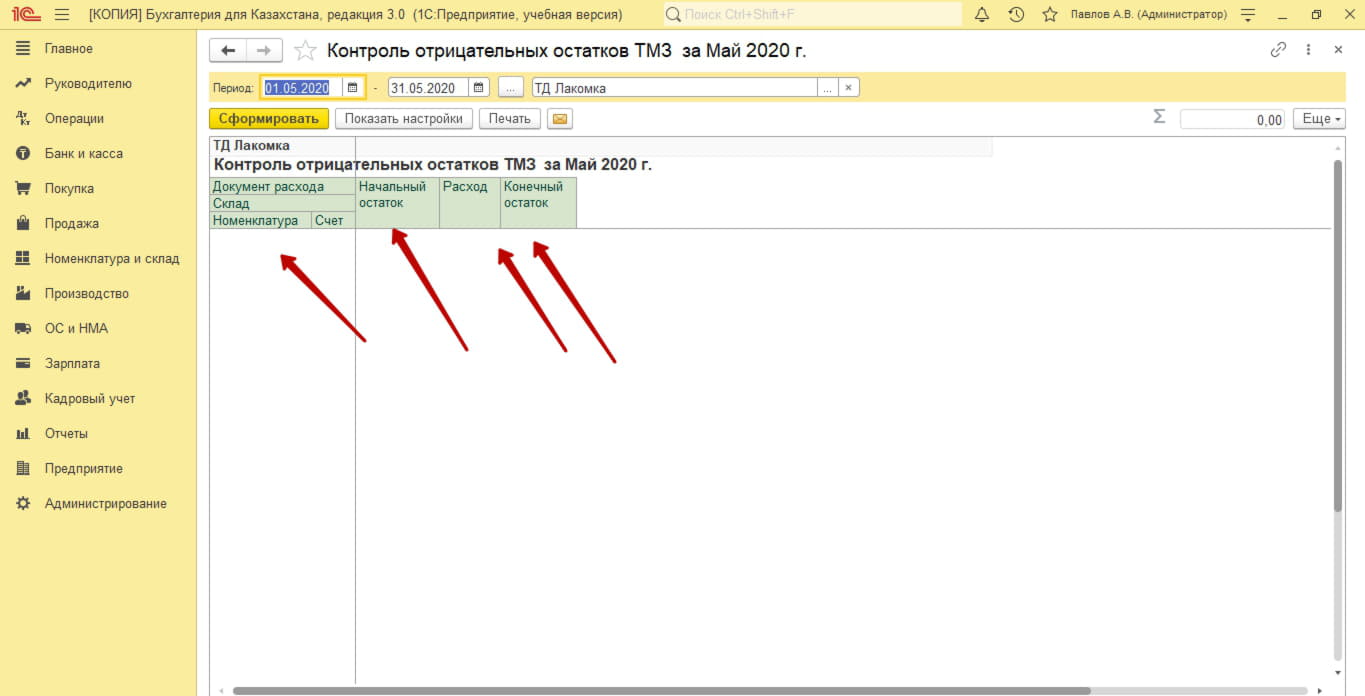Open organization selection list for ТД Лакомка

[827, 88]
